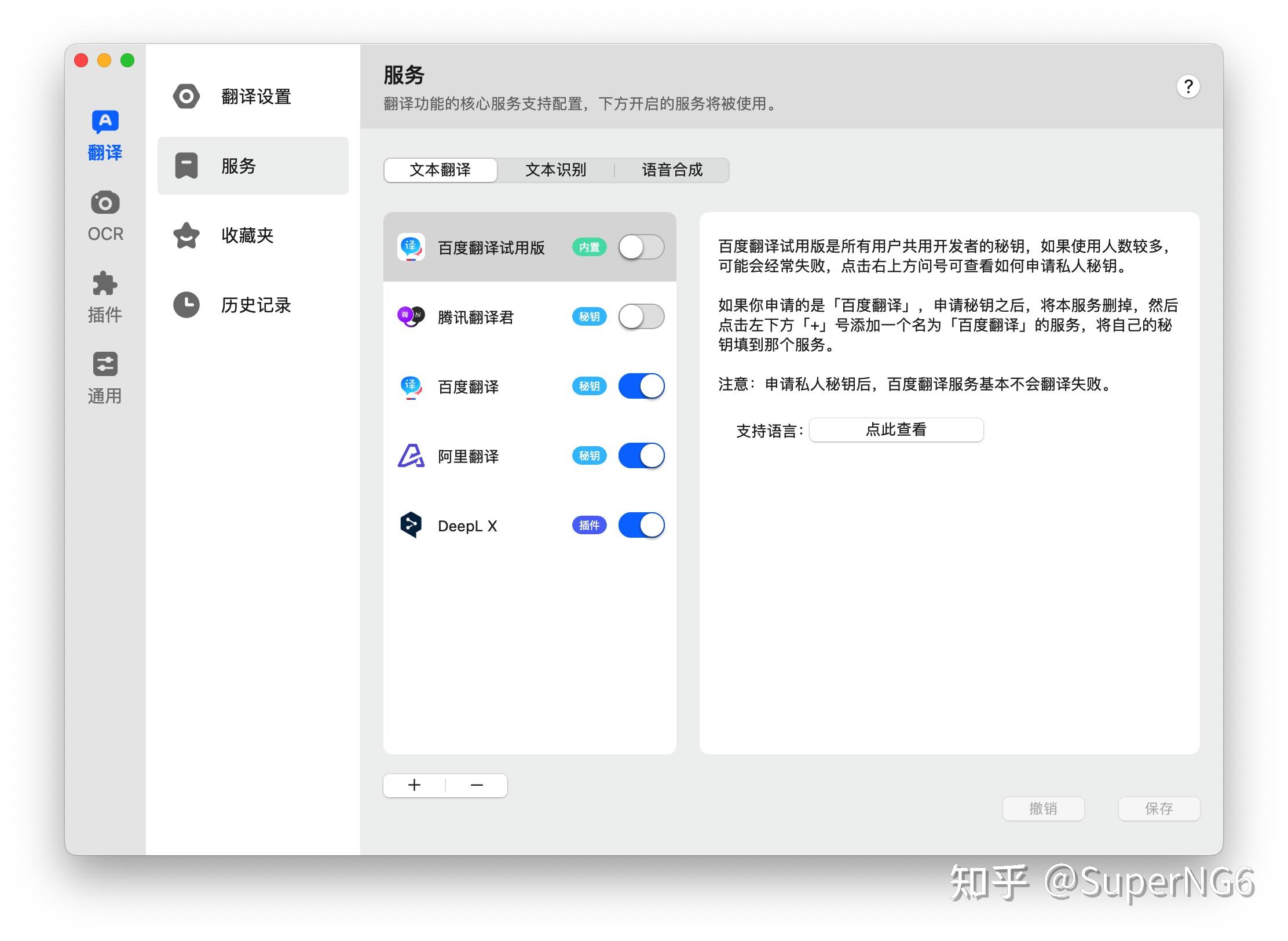Click the 历史记录 clock icon
The height and width of the screenshot is (941, 1288).
186,305
